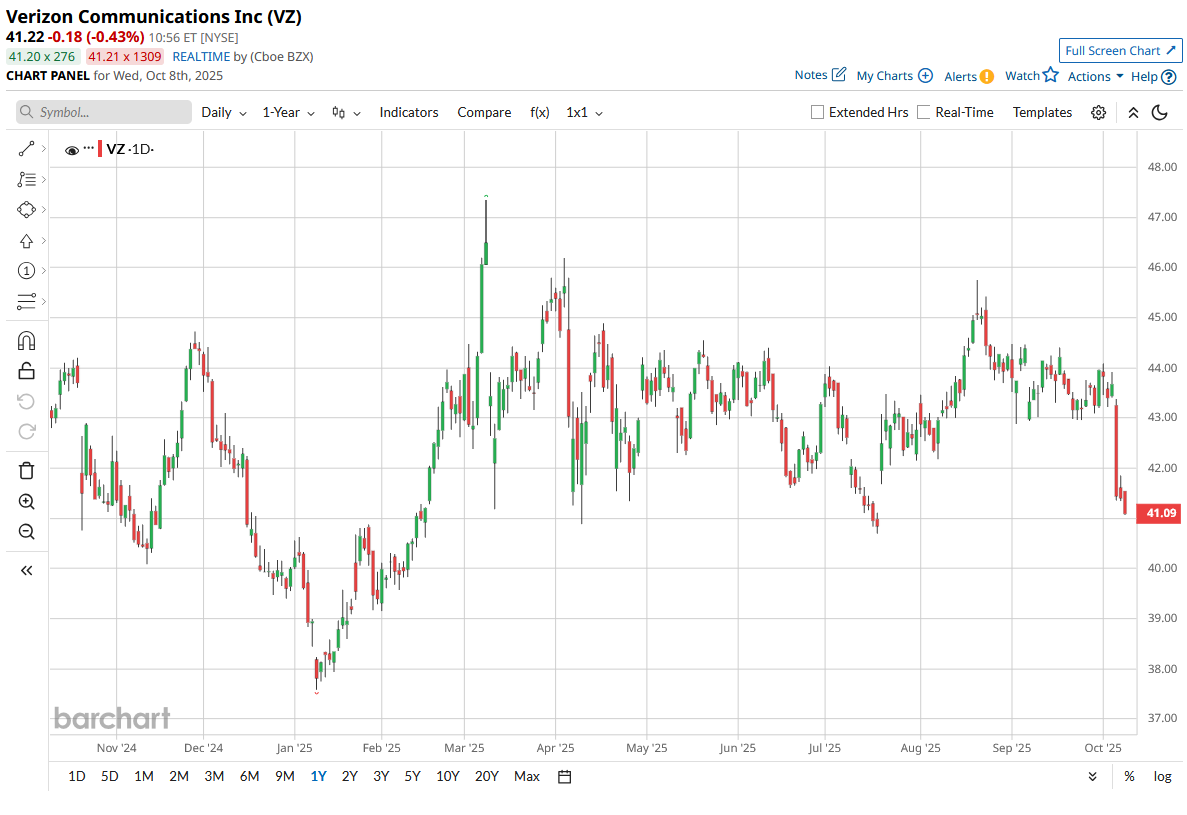Open the Indicators menu

[408, 113]
